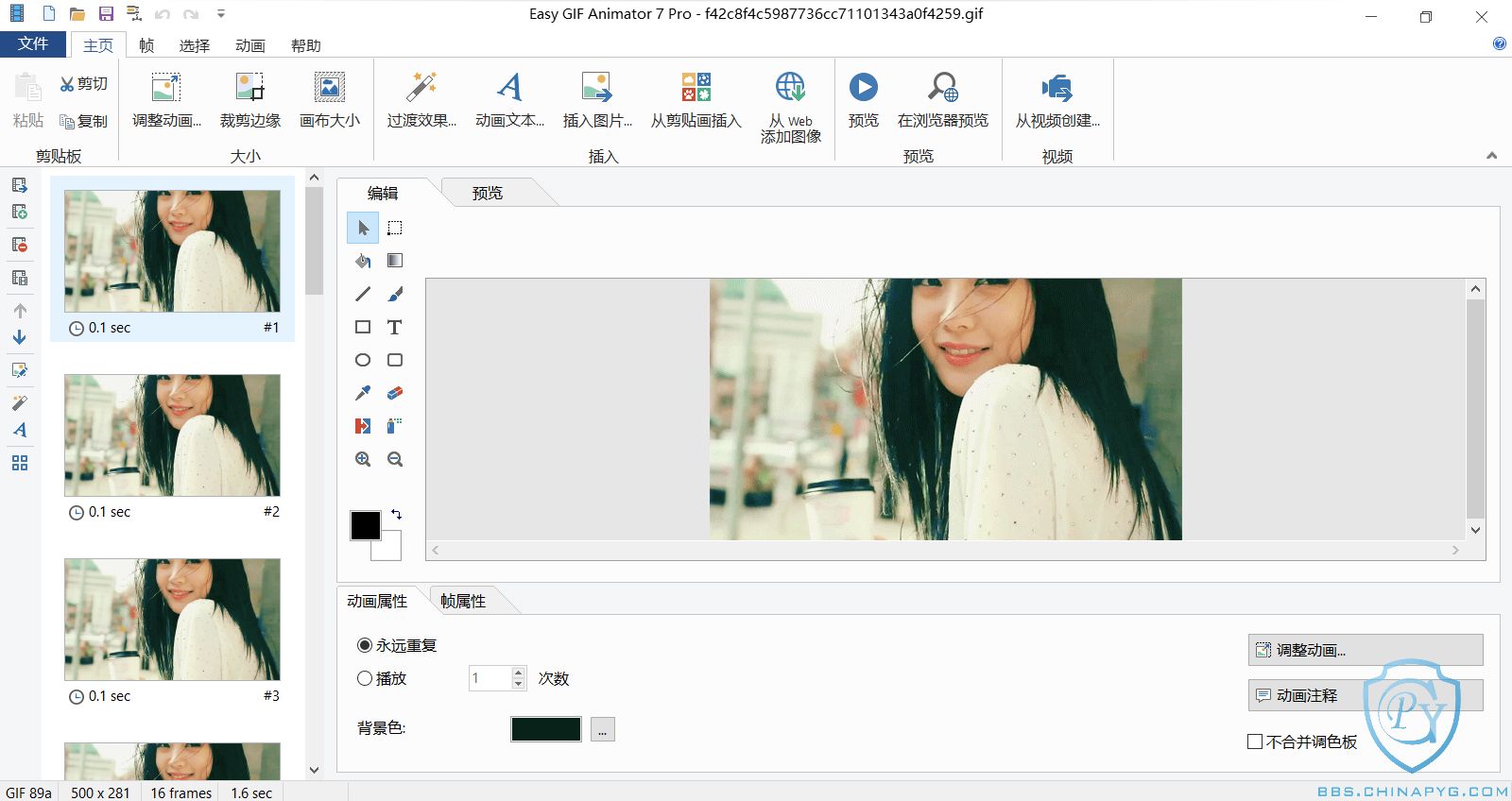Pick the ellipse shape tool
1512x801 pixels.
click(x=363, y=360)
